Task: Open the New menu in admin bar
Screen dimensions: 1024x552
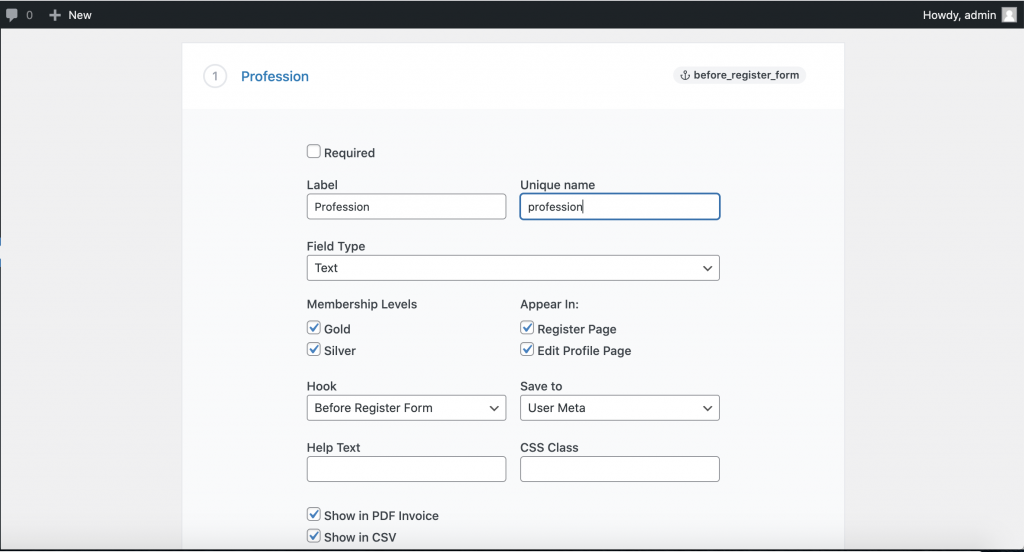Action: pyautogui.click(x=71, y=15)
